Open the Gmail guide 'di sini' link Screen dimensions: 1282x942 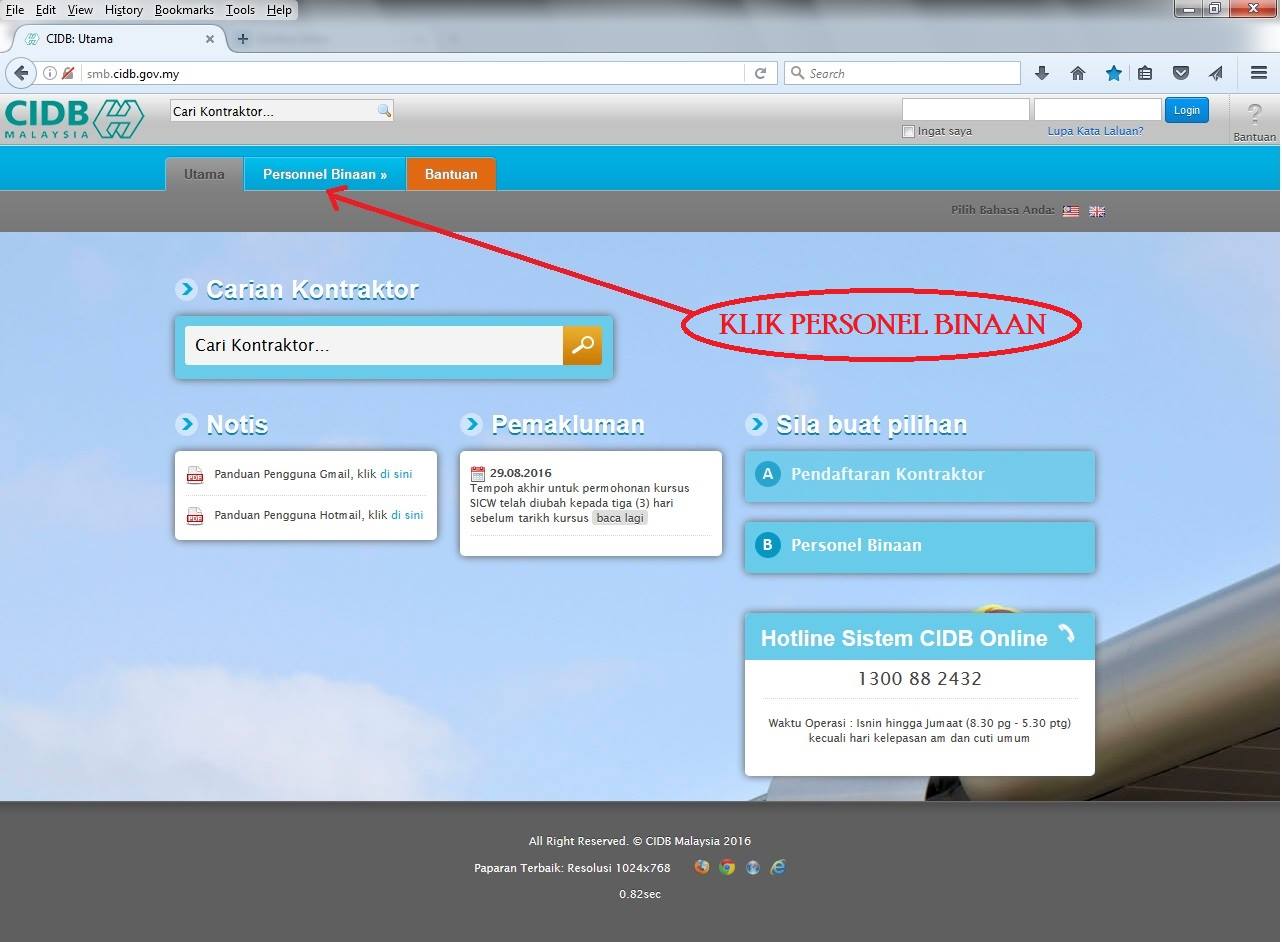(396, 474)
